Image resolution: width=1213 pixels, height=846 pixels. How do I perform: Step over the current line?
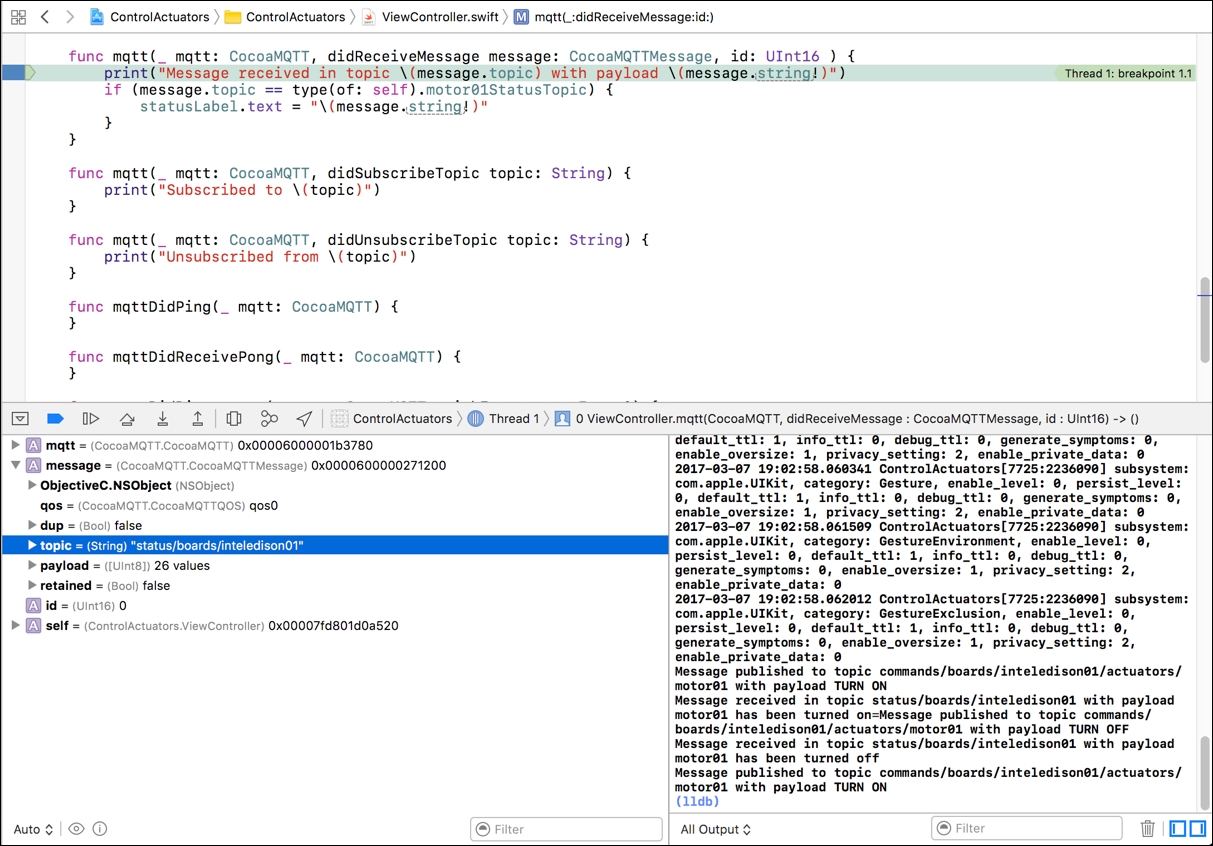coord(127,419)
